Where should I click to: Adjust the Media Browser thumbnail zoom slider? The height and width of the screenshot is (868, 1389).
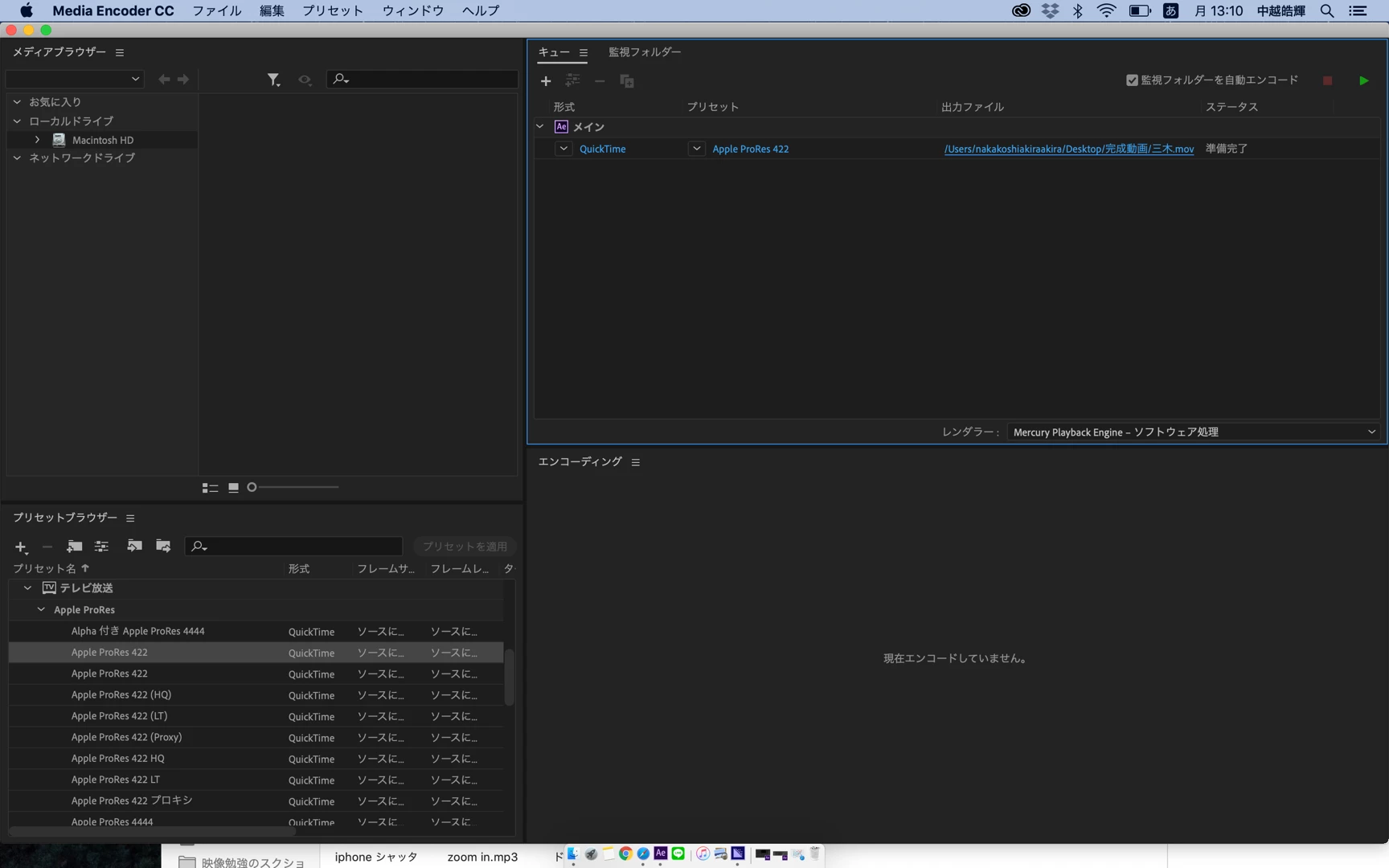[x=252, y=487]
